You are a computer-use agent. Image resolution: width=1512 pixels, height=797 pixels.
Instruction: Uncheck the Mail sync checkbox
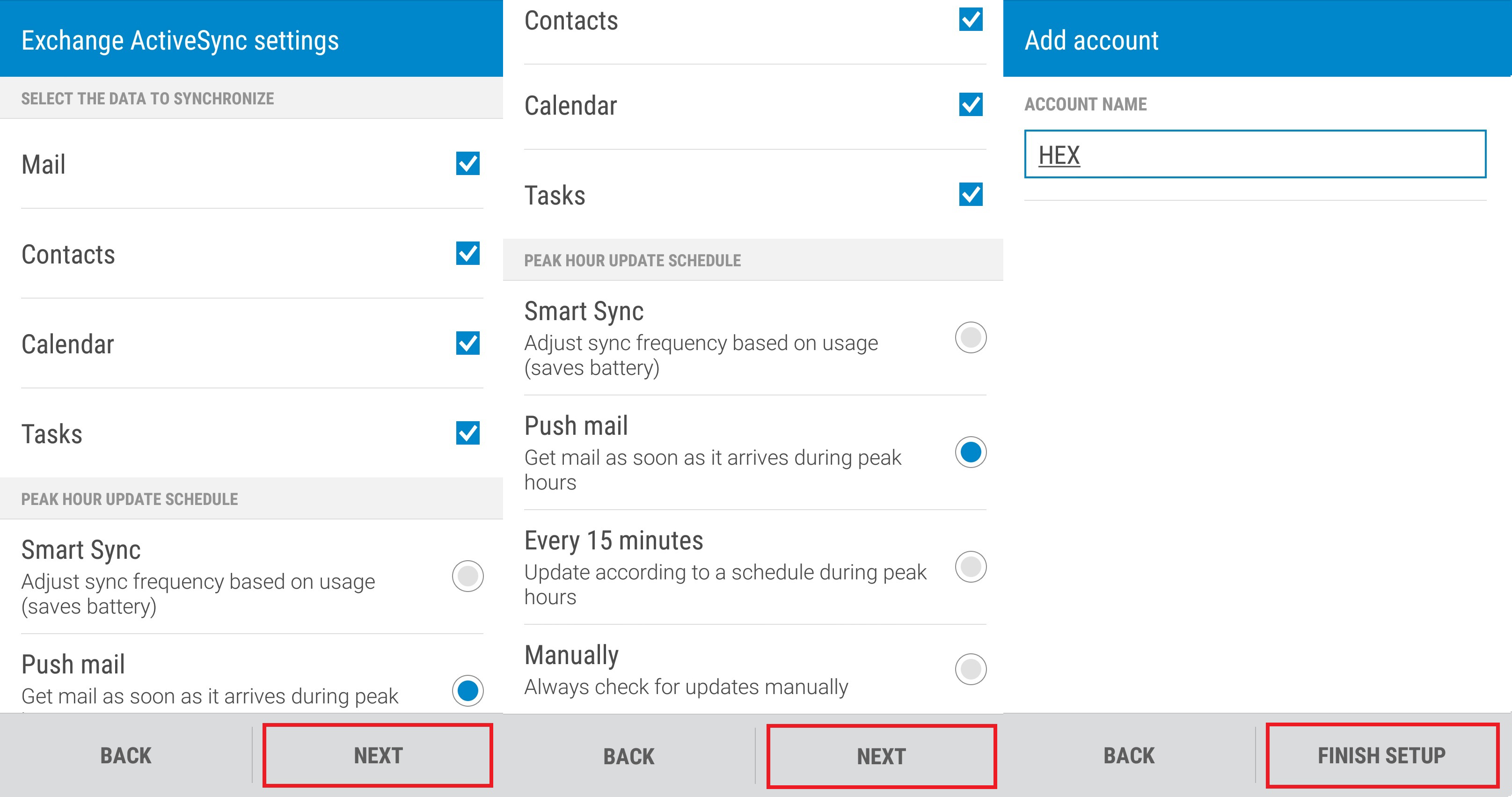(x=467, y=164)
